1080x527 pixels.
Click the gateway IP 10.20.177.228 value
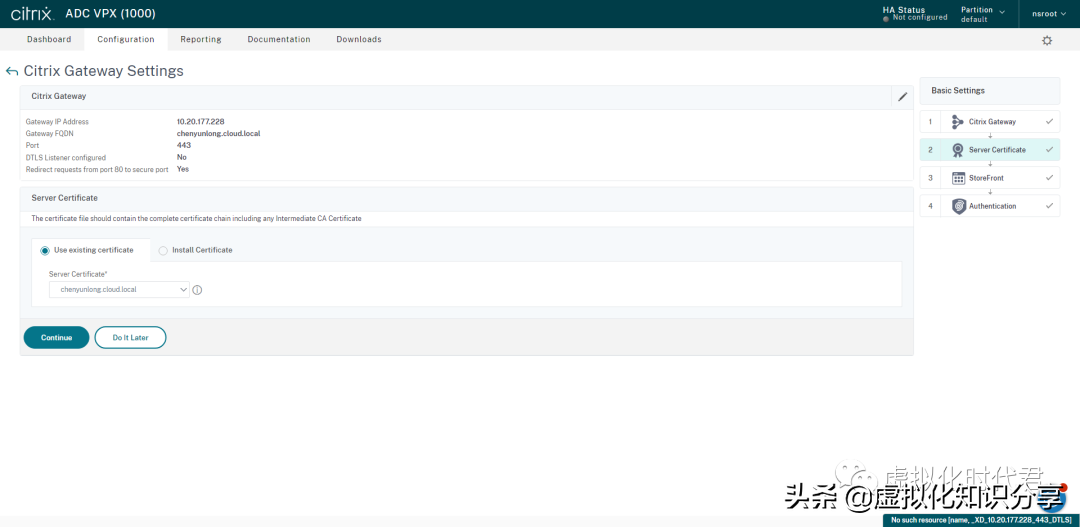pos(200,121)
